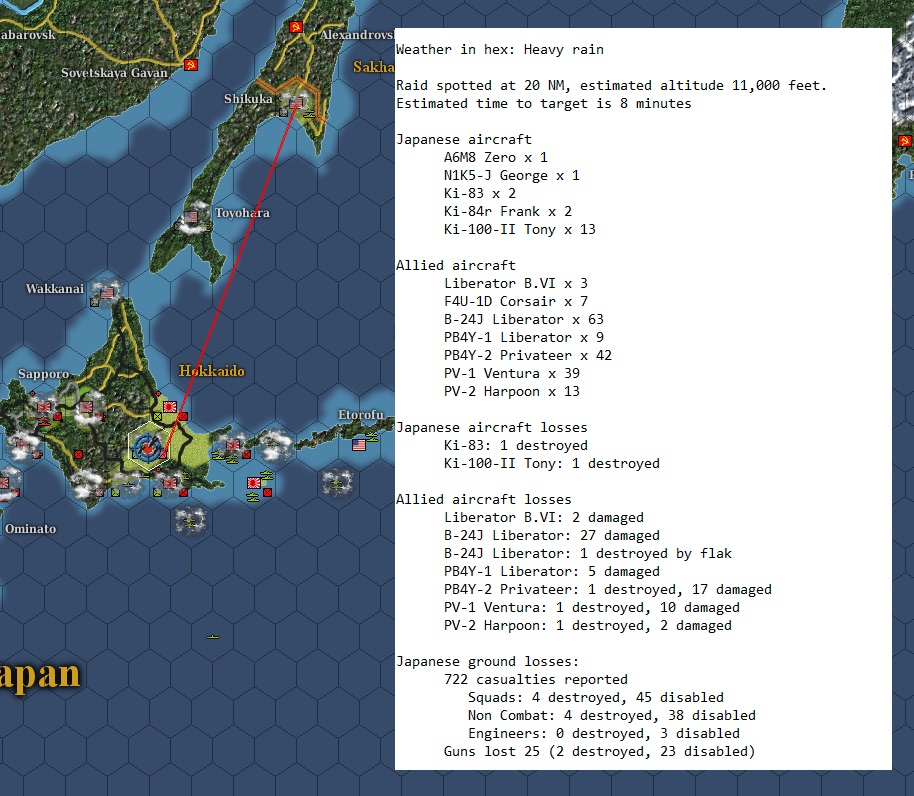Click the 'Japanese aircraft' heading
Viewport: 914px width, 796px height.
[x=464, y=140]
